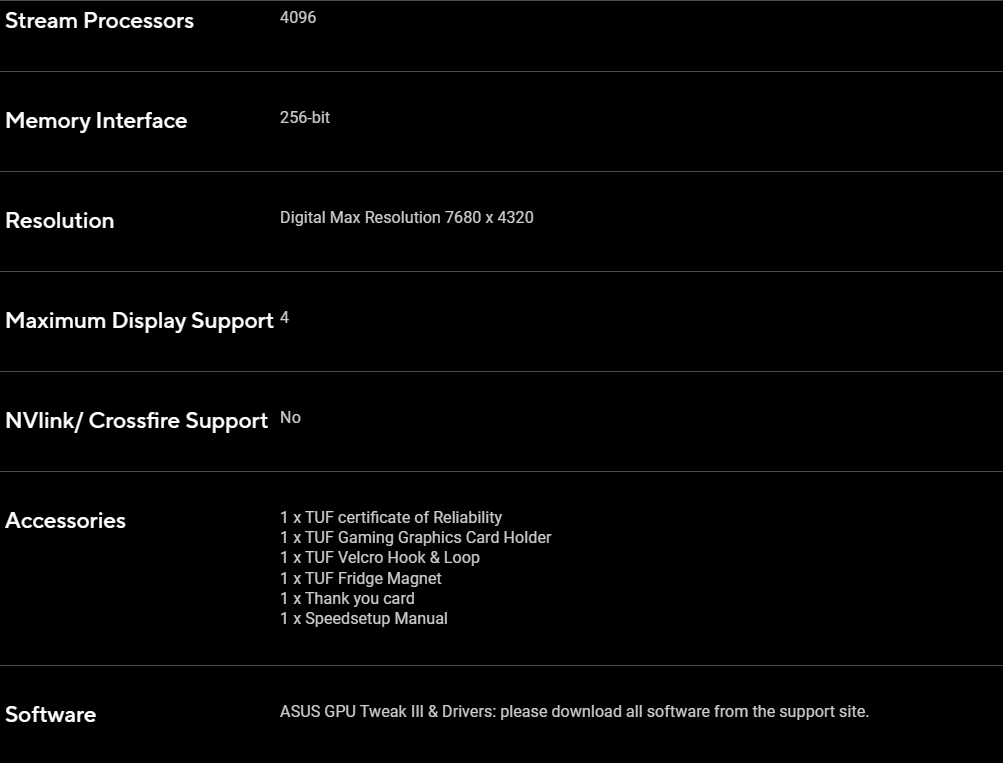Click the Resolution row label
The width and height of the screenshot is (1003, 763).
coord(60,221)
